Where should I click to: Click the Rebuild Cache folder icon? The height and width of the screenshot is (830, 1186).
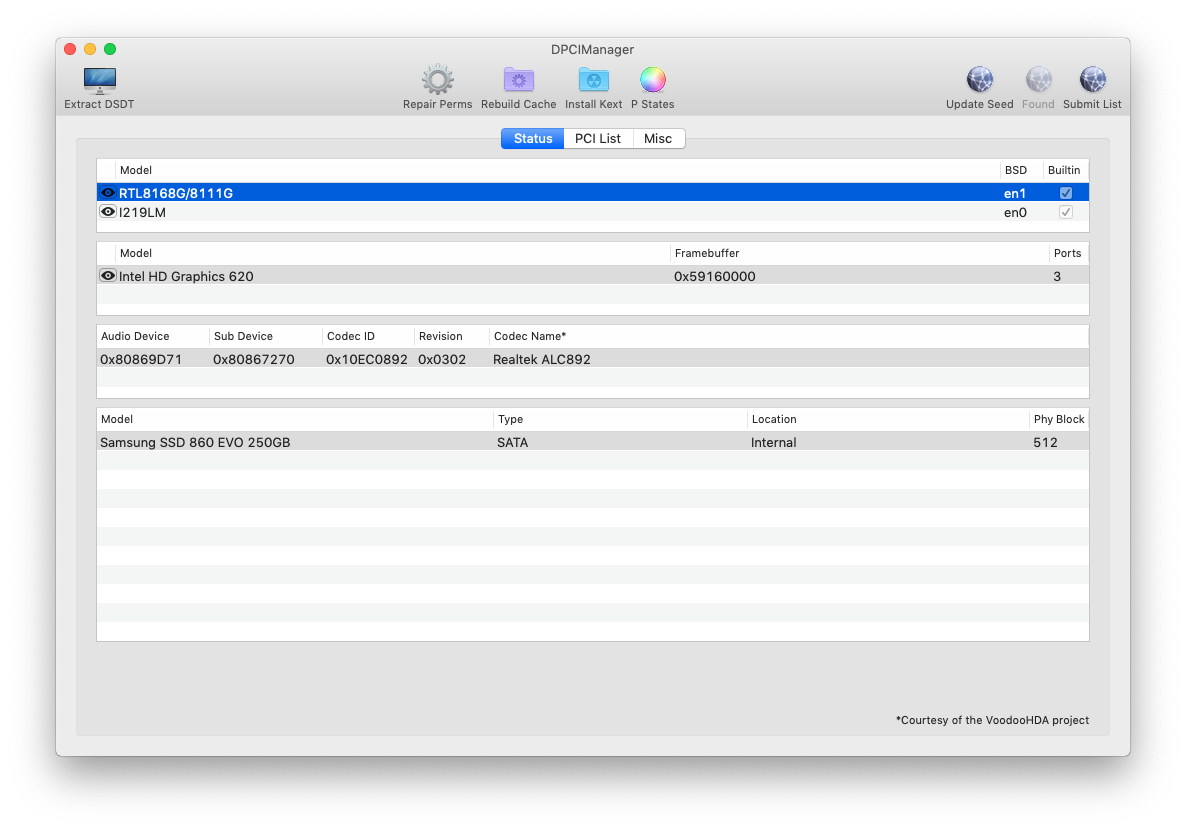point(518,79)
